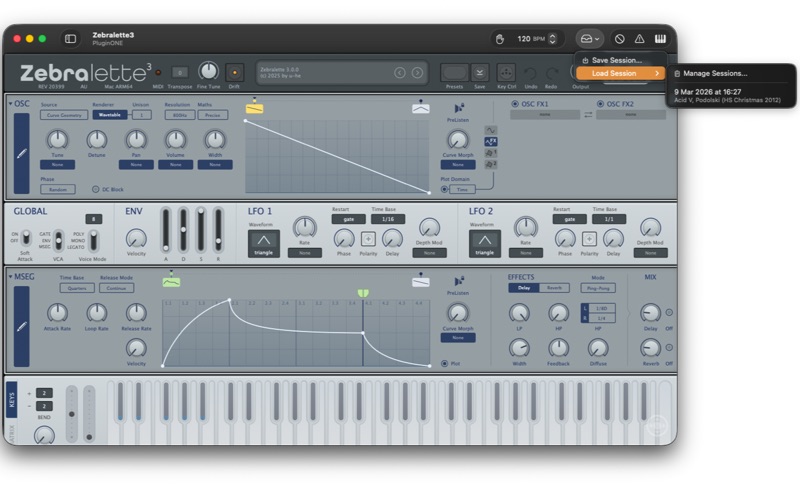Image resolution: width=800 pixels, height=500 pixels.
Task: Open the MSEG pencil editor strip
Action: pos(21,327)
